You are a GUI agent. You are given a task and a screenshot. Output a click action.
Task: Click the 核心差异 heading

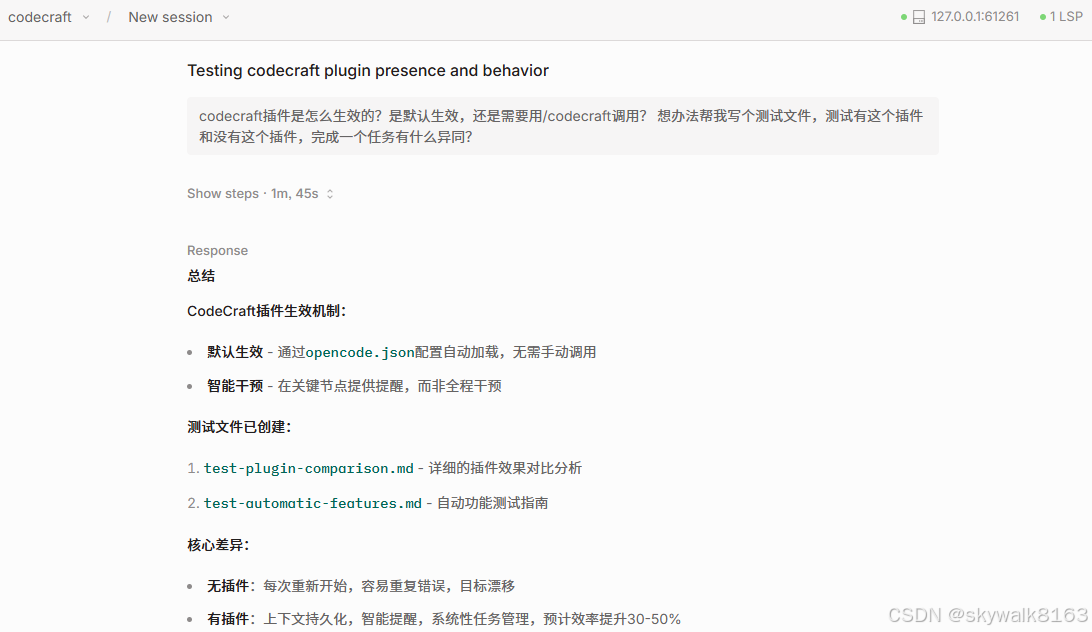218,545
